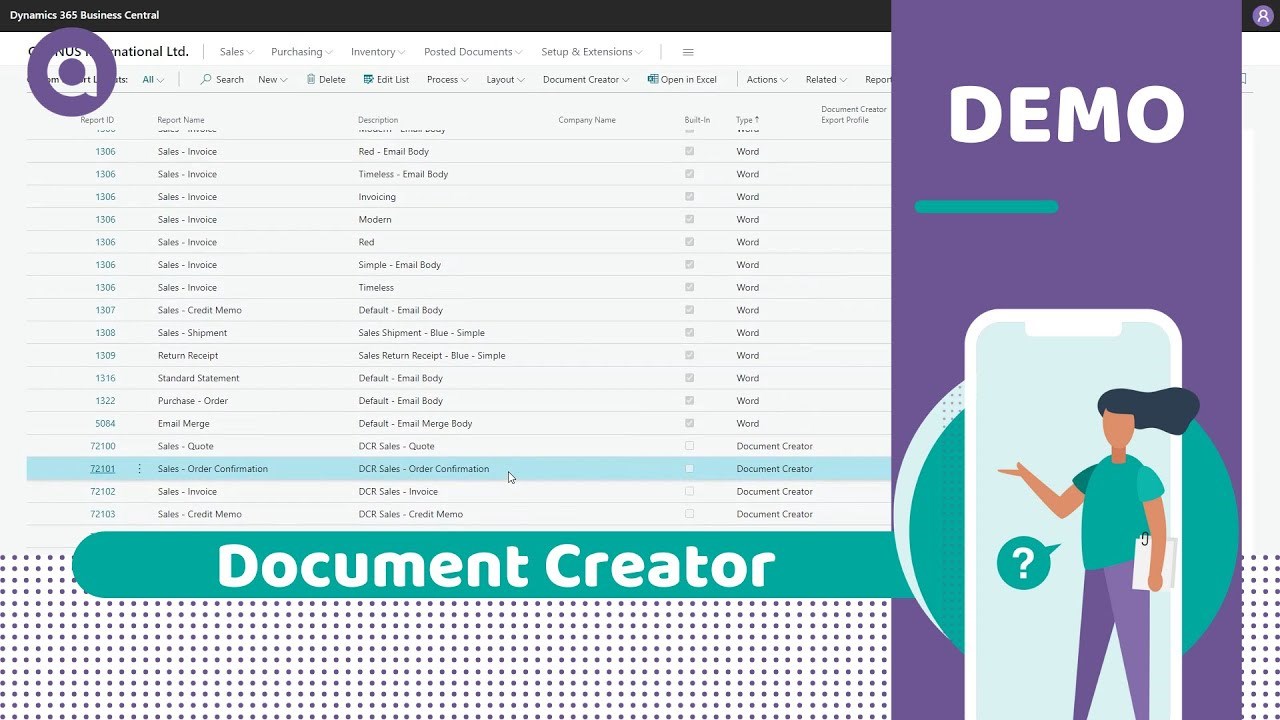Click the Open in Excel icon
The height and width of the screenshot is (720, 1280).
point(653,79)
